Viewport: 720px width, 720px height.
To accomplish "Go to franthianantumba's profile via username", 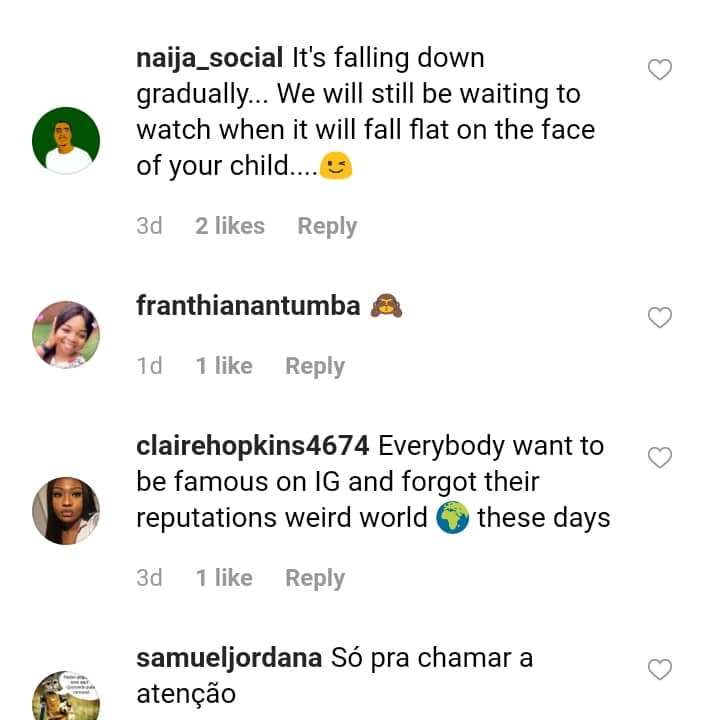I will point(248,306).
